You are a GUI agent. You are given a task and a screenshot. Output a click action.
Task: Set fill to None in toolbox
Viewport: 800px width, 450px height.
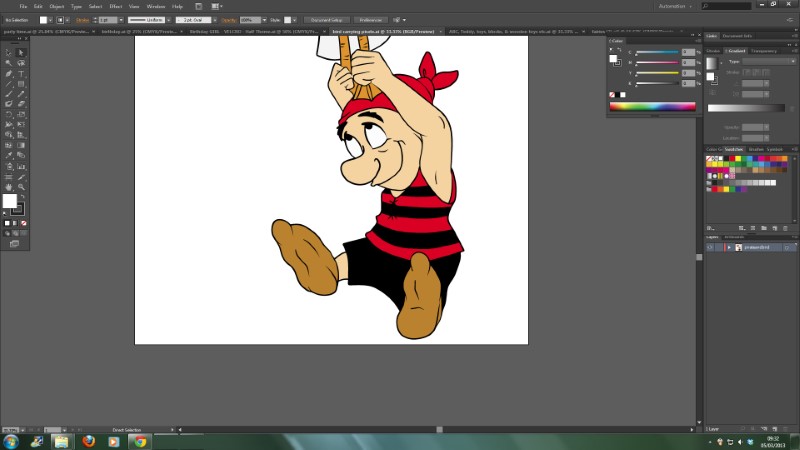23,222
